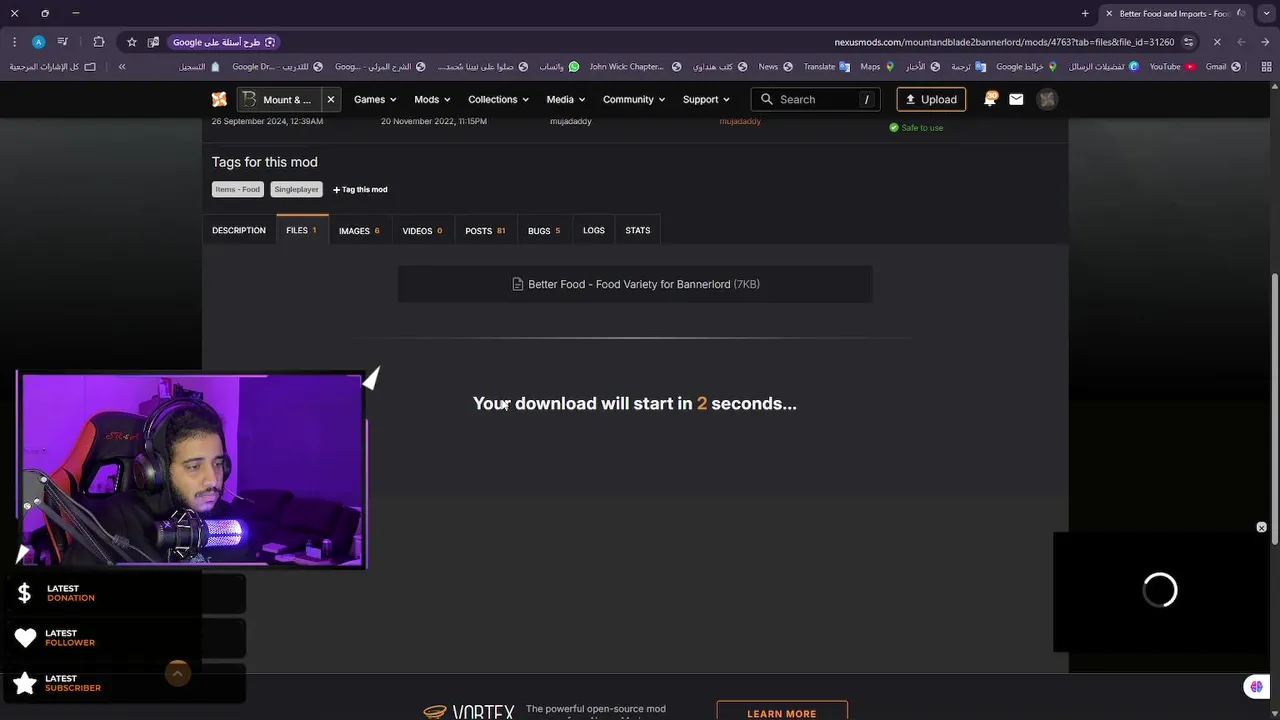
Task: Open the apps grid bookmark icon
Action: pyautogui.click(x=1267, y=67)
